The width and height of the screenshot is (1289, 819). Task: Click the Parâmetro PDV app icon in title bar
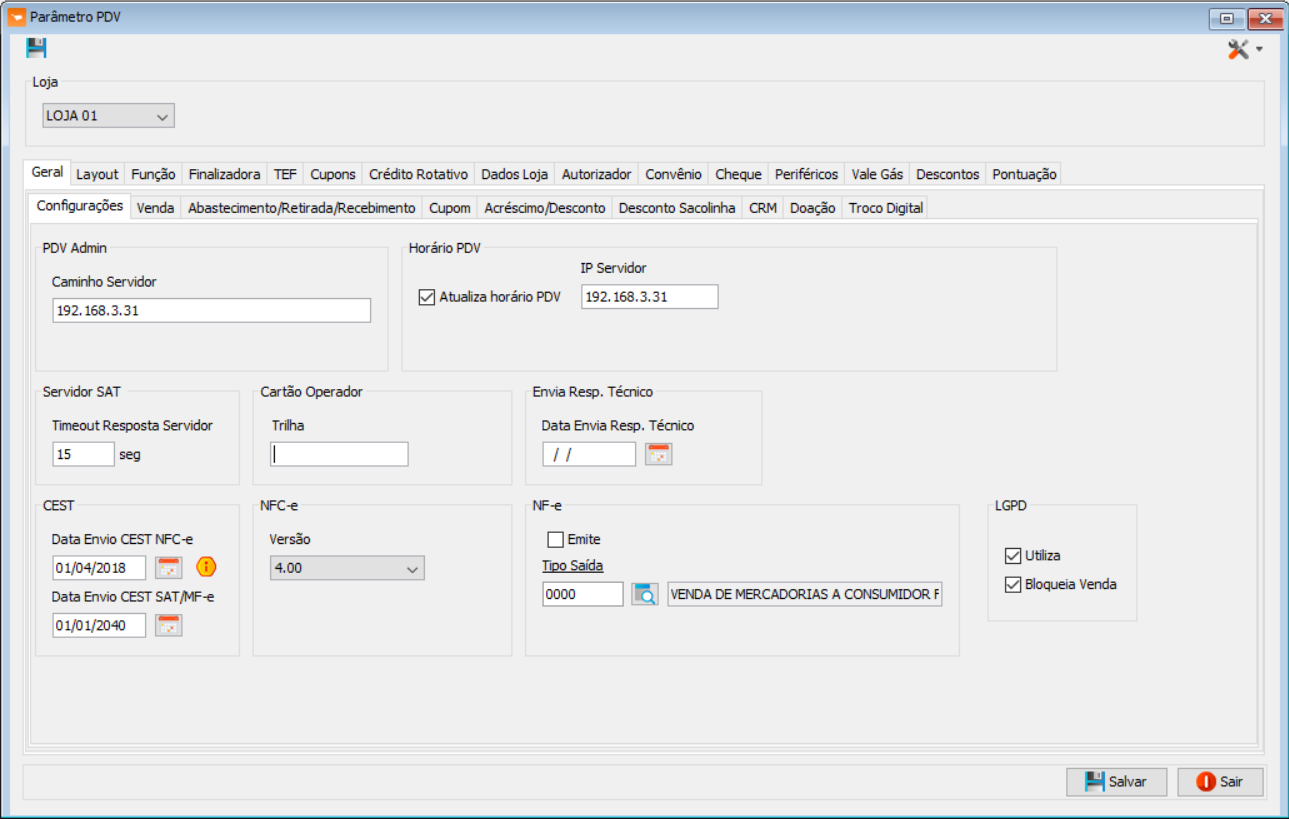[x=16, y=17]
